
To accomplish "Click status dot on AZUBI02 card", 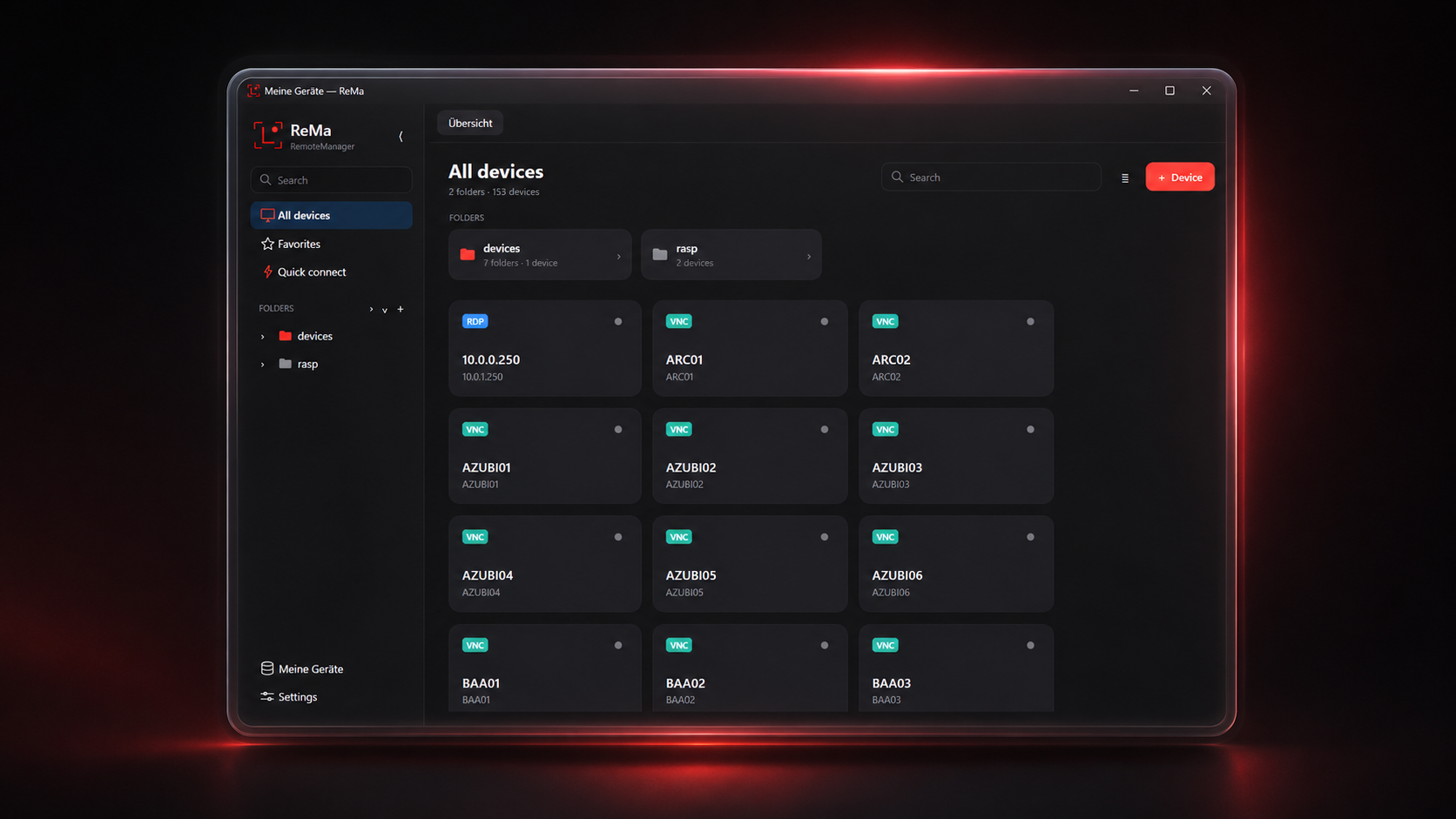I will 825,430.
